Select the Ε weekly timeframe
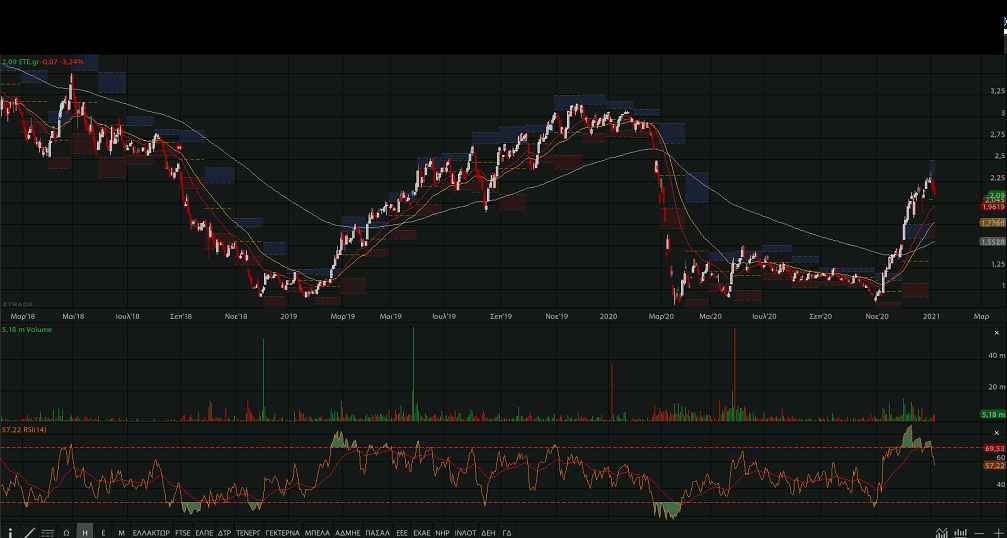The image size is (1007, 538). [103, 533]
